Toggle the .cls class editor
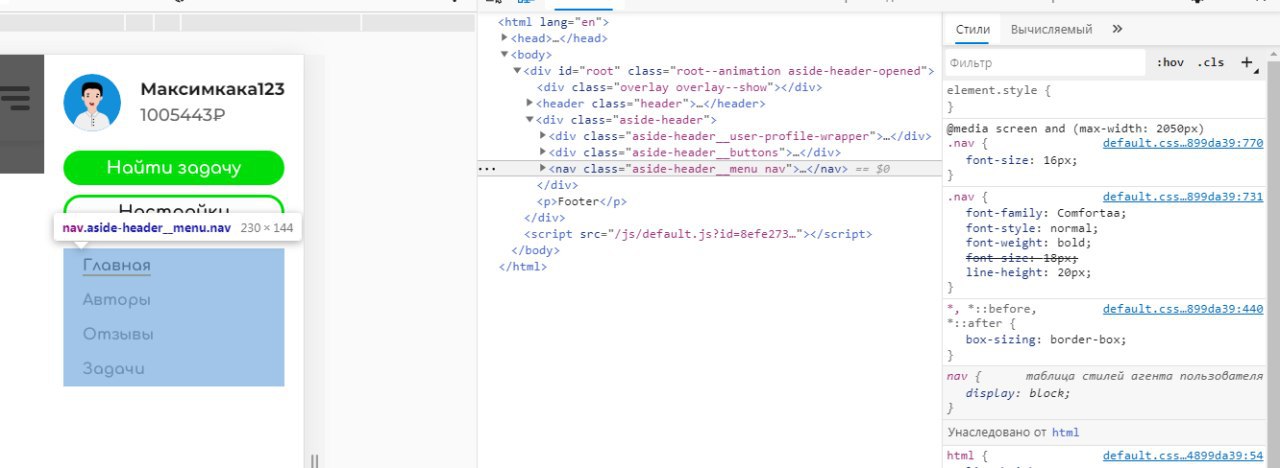This screenshot has height=468, width=1280. pyautogui.click(x=1210, y=62)
